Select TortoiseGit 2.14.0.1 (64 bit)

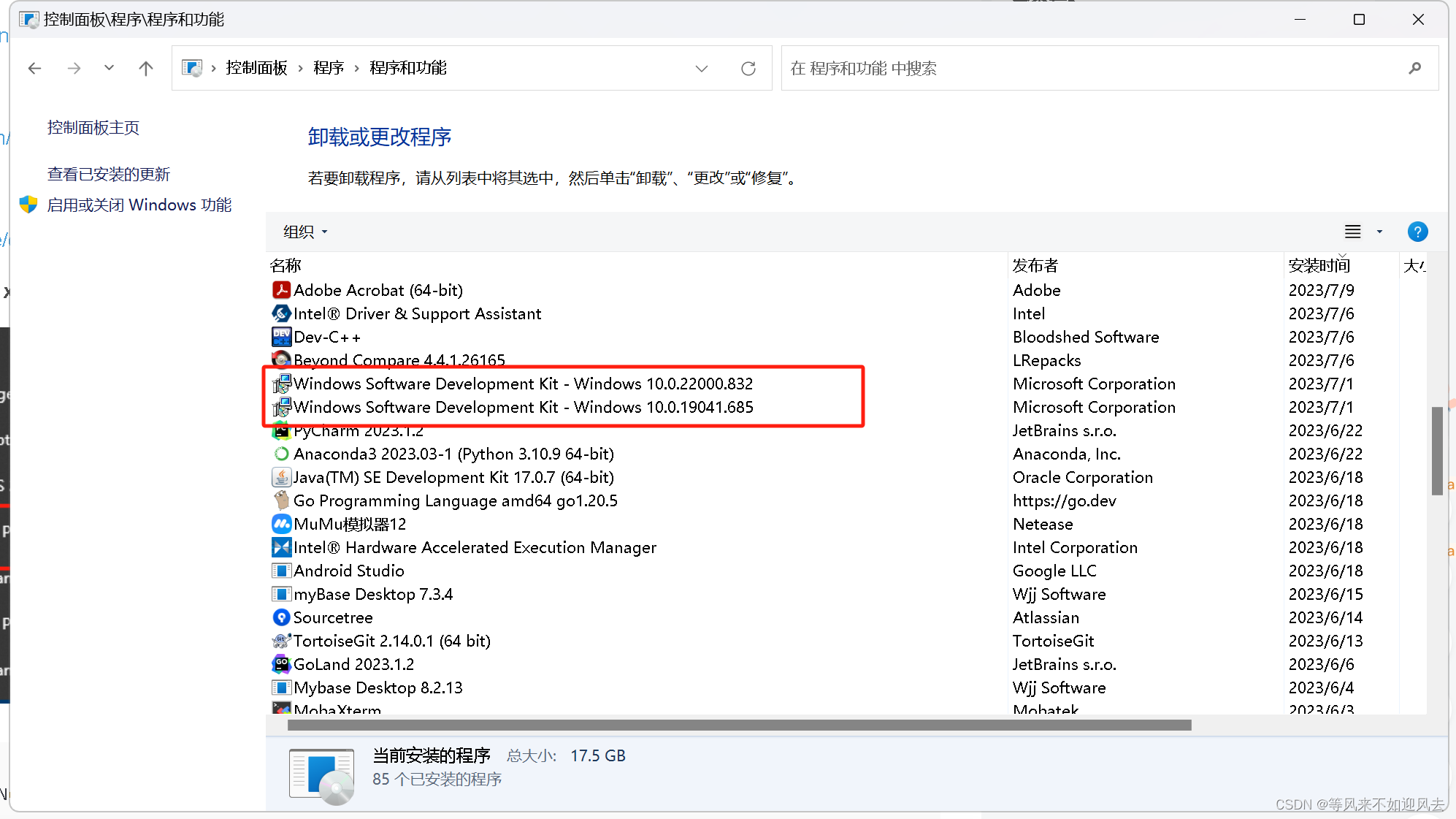846,641
